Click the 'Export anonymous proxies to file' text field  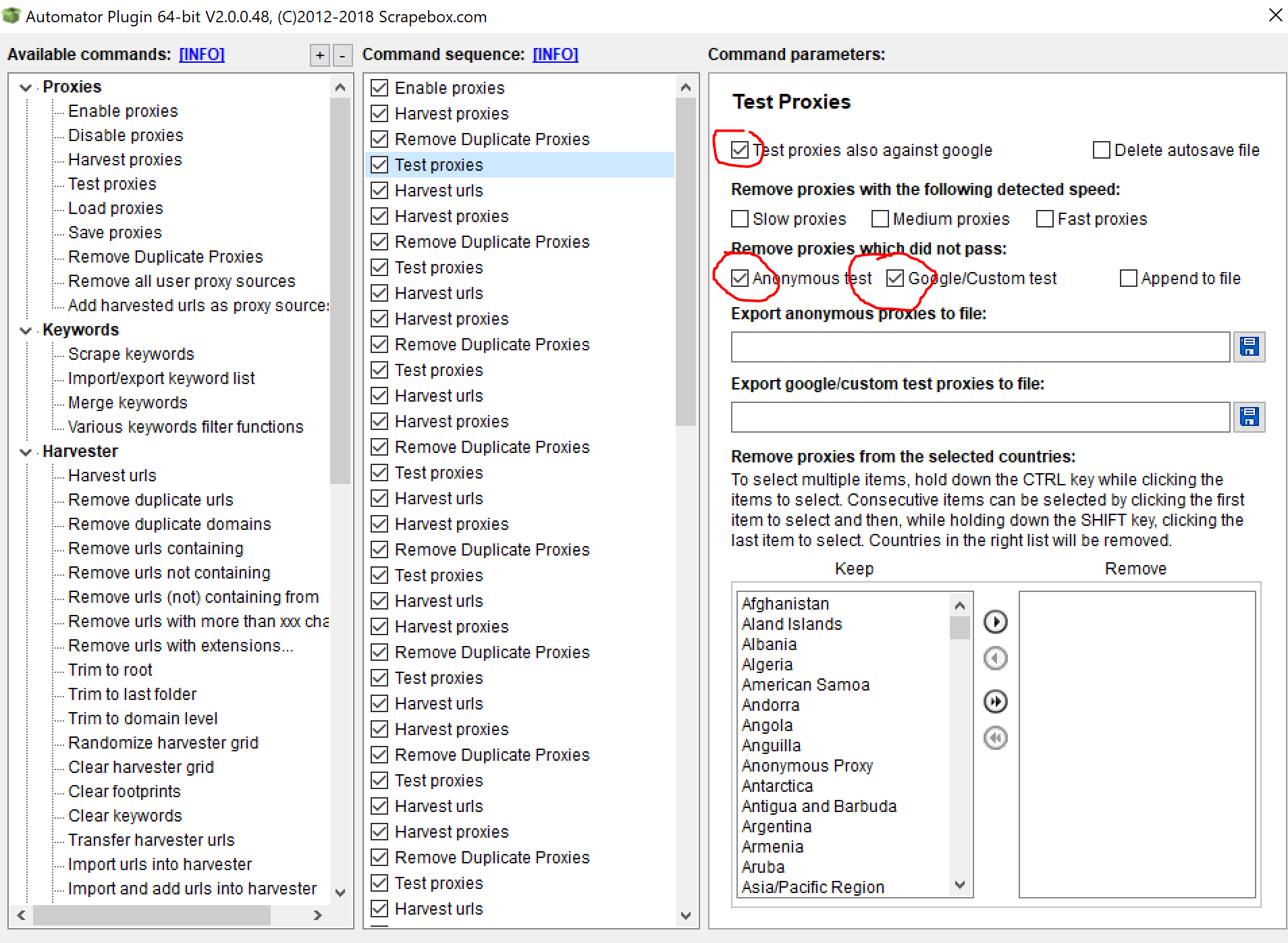coord(980,347)
